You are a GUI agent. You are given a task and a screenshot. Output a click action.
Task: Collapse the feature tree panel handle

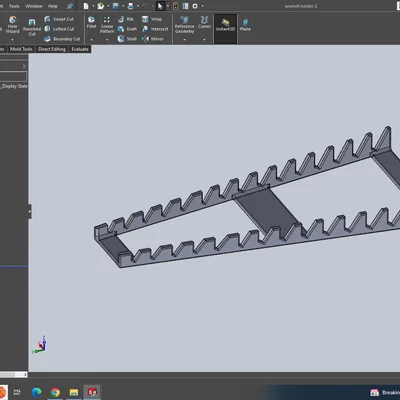click(30, 211)
